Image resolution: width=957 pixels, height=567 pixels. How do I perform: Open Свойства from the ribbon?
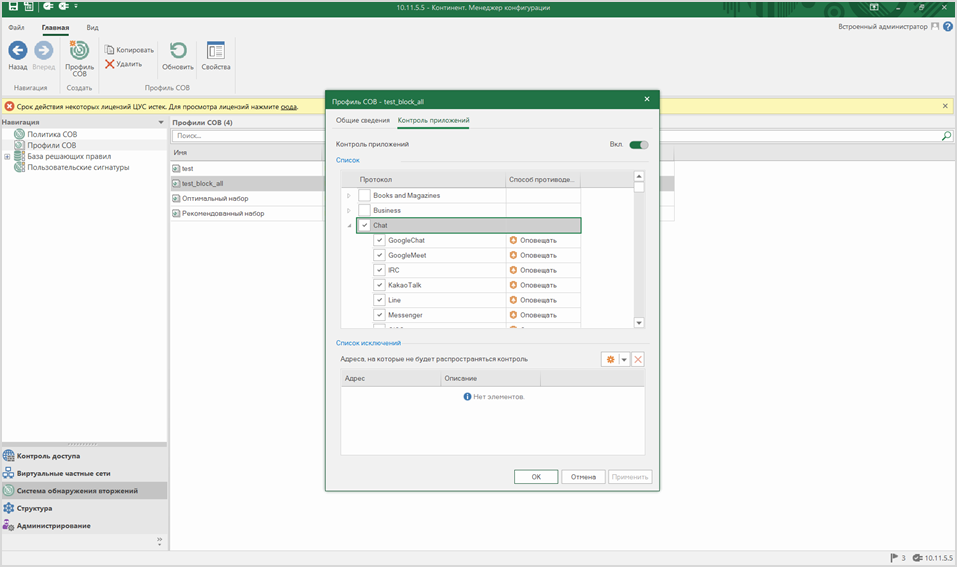pyautogui.click(x=215, y=51)
